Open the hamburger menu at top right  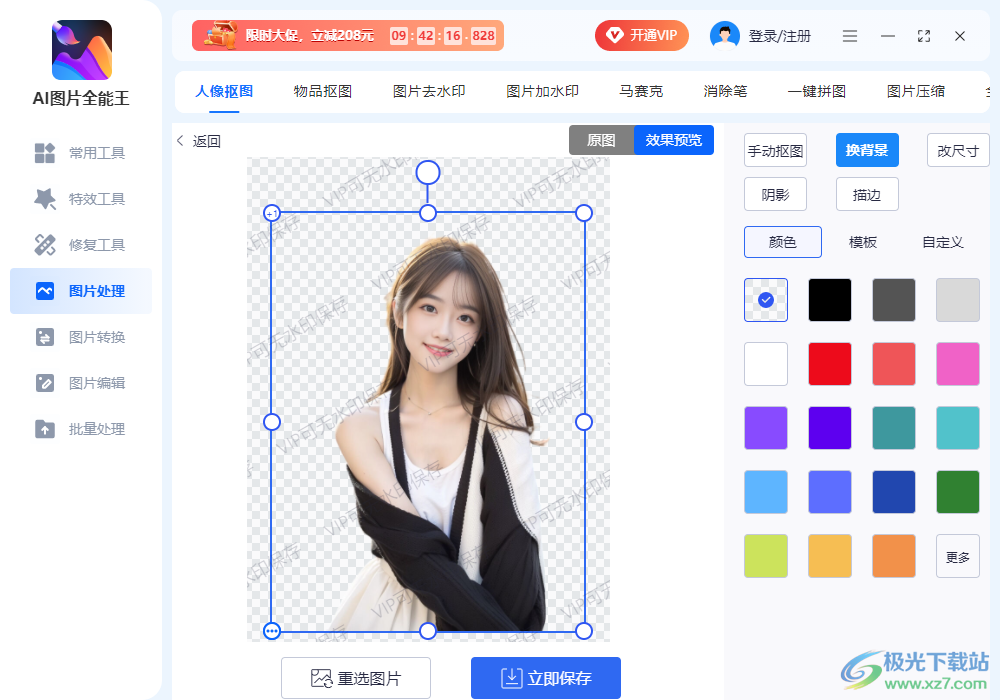pos(849,35)
